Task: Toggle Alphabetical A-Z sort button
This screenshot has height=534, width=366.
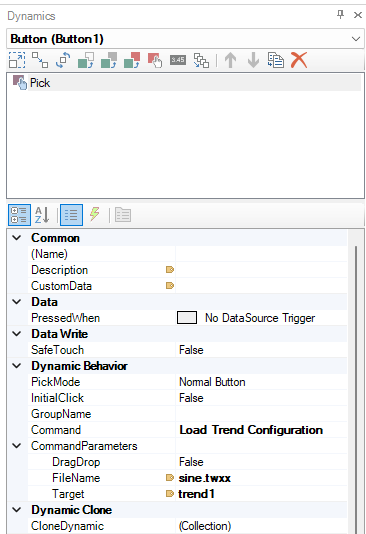Action: 42,215
